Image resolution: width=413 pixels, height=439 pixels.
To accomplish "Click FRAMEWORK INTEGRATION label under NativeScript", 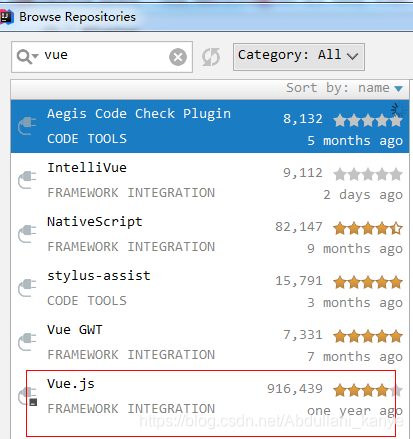I will click(x=131, y=247).
